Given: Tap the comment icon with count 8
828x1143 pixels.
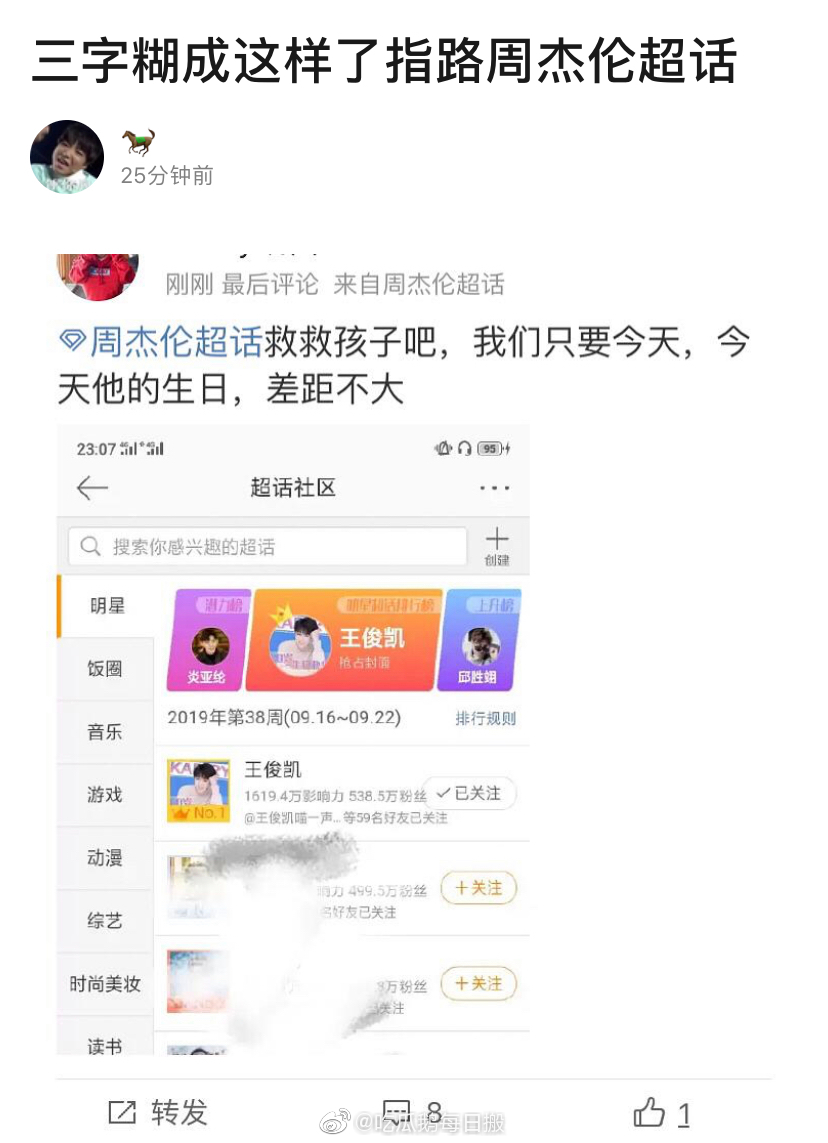Looking at the screenshot, I should [397, 1113].
